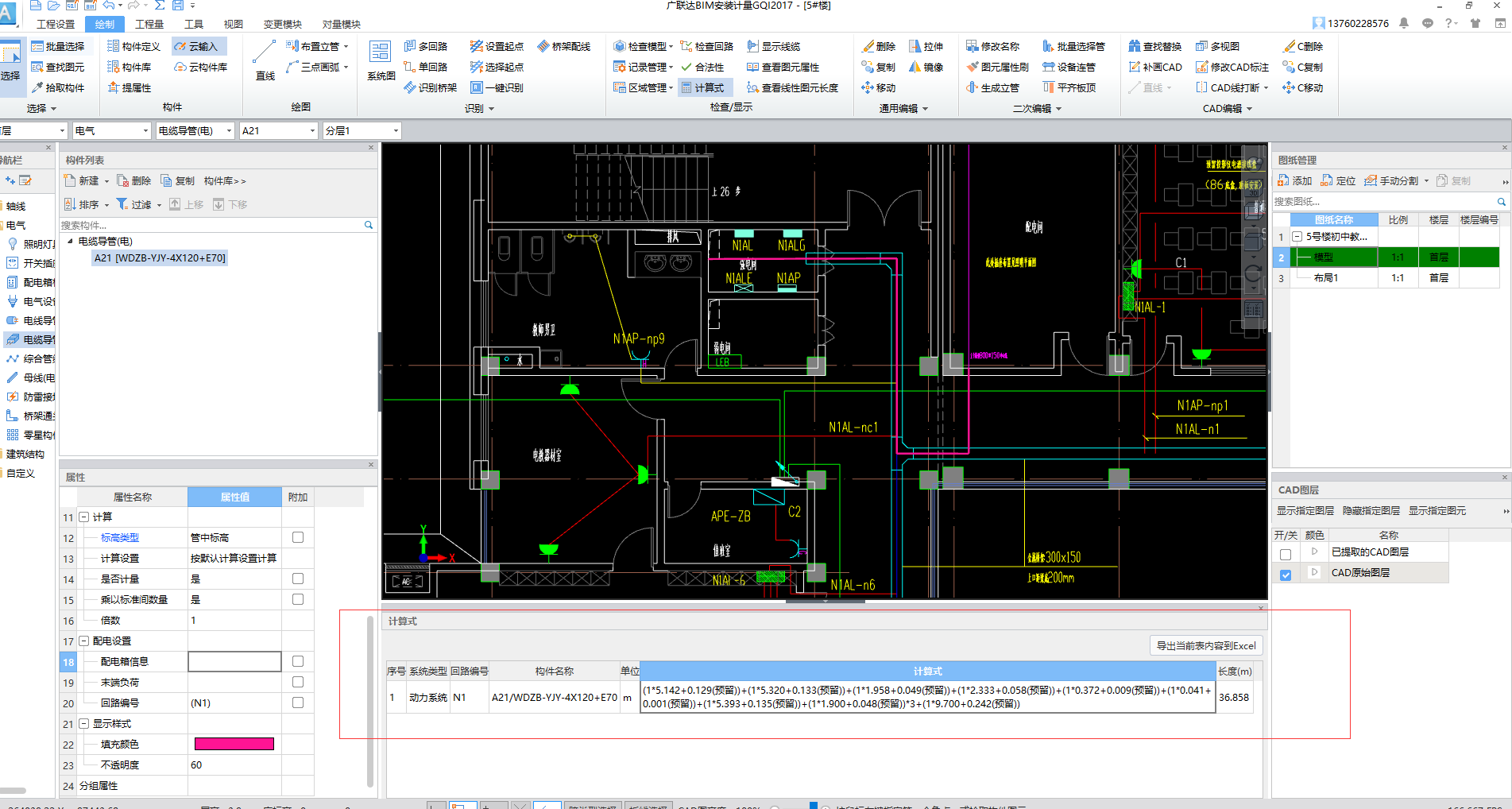Switch to the 视图 ribbon tab
Screen dimensions: 1512x809
click(x=233, y=24)
